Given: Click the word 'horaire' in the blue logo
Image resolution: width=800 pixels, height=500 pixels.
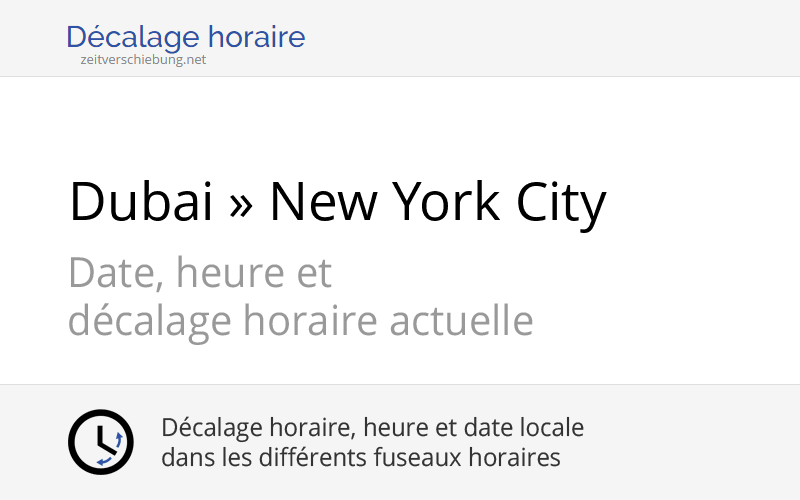Looking at the screenshot, I should click(x=258, y=38).
